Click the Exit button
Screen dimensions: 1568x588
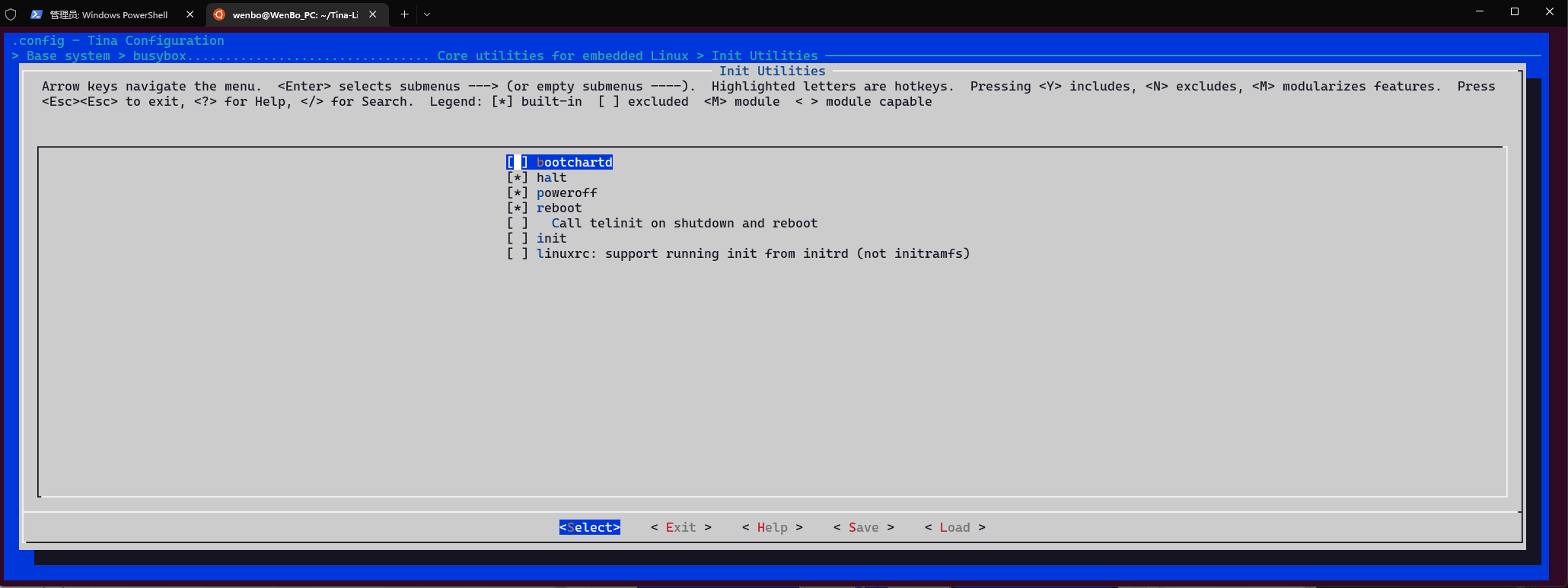(x=680, y=527)
